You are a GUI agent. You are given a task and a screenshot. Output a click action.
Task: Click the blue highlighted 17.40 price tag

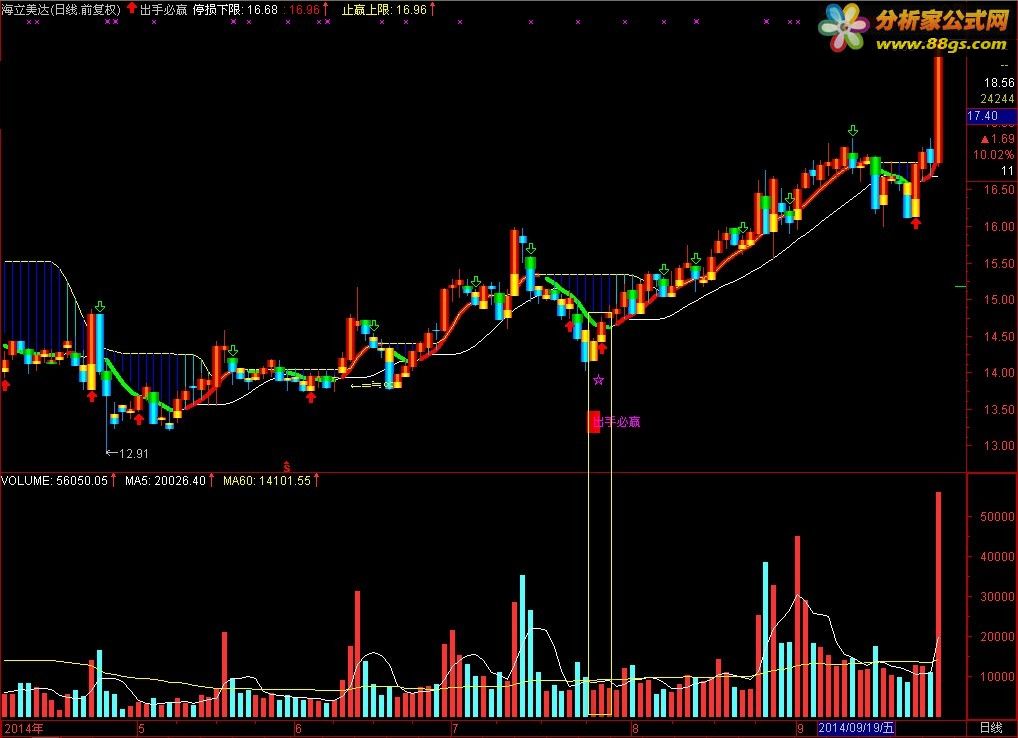(x=991, y=116)
